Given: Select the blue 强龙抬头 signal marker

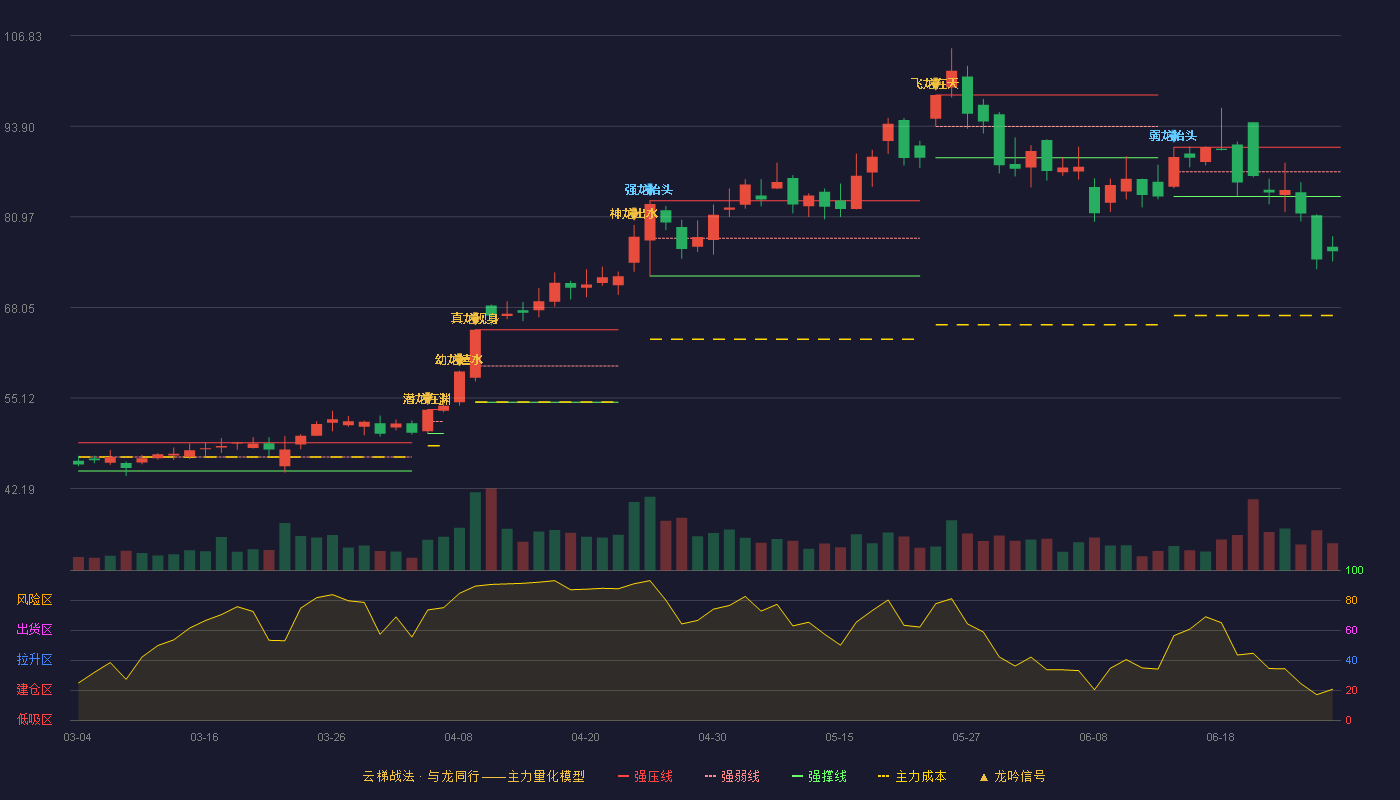Looking at the screenshot, I should pyautogui.click(x=649, y=189).
